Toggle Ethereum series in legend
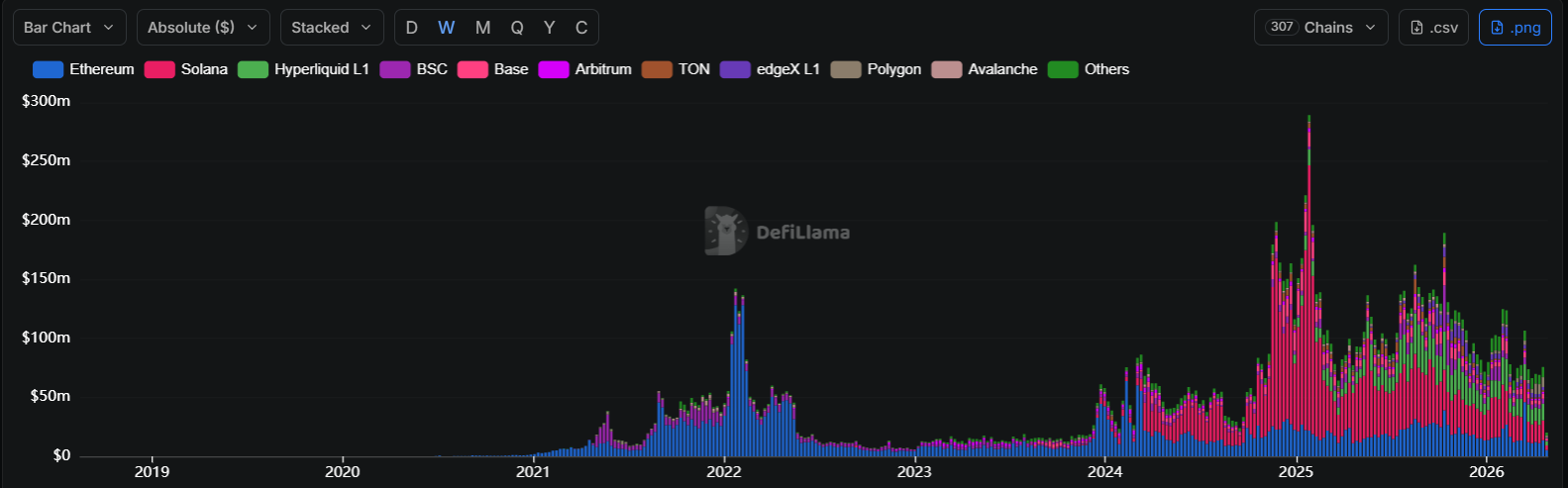 pyautogui.click(x=83, y=69)
